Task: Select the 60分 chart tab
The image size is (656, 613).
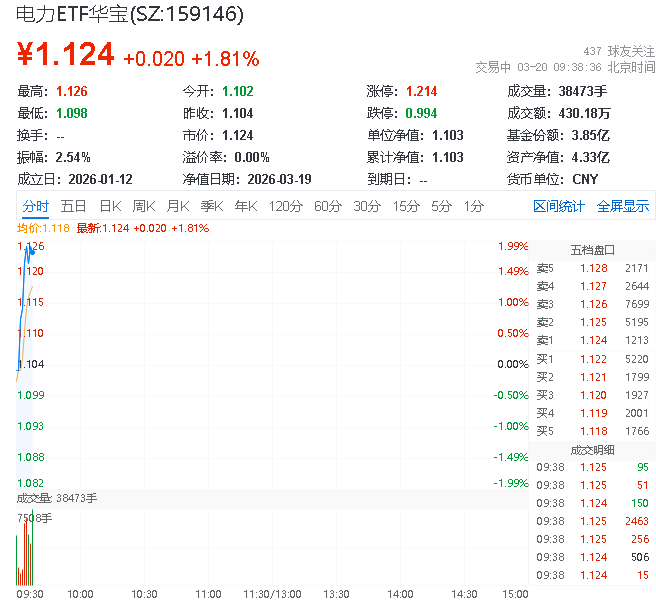Action: pyautogui.click(x=328, y=206)
